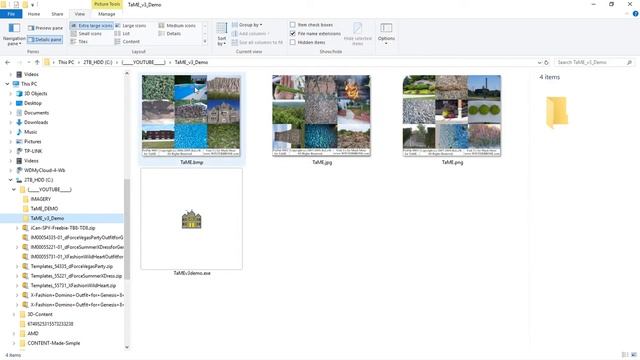The height and width of the screenshot is (360, 640).
Task: Switch to the Home tab
Action: coord(34,14)
